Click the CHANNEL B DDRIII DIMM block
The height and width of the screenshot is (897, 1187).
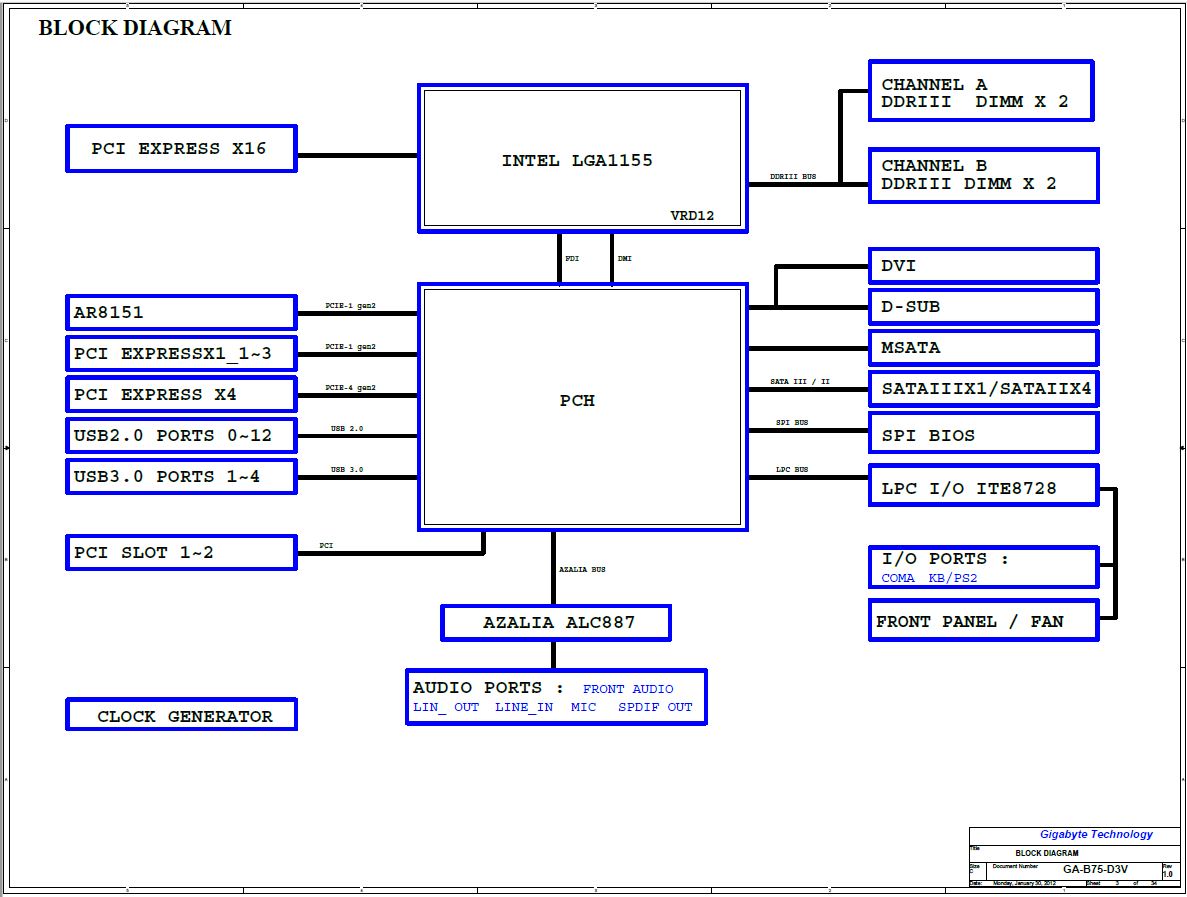[983, 175]
